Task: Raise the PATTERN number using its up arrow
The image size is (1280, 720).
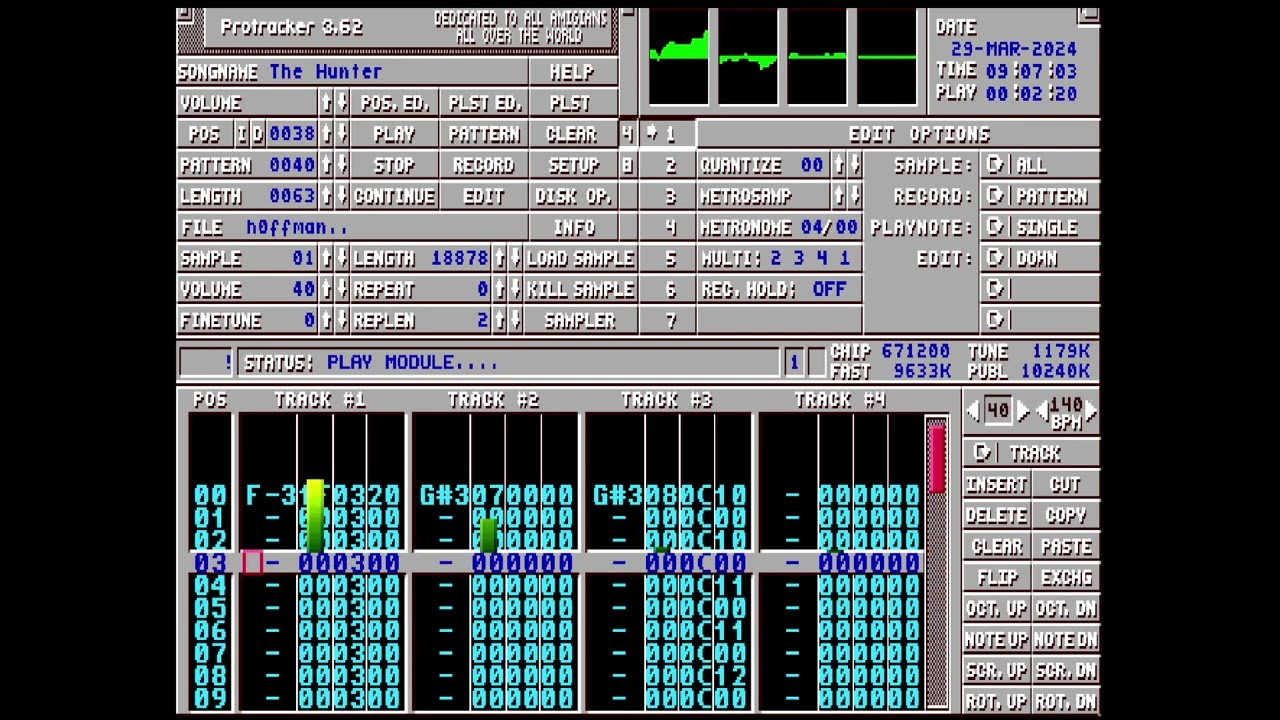Action: 326,165
